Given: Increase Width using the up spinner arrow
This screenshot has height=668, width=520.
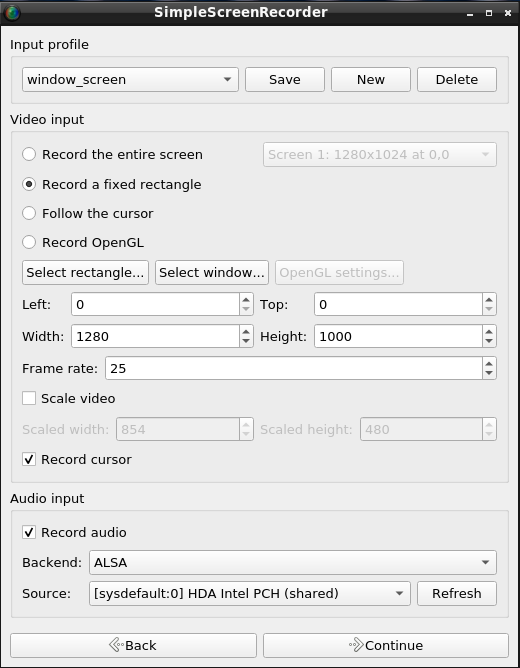Looking at the screenshot, I should [246, 331].
